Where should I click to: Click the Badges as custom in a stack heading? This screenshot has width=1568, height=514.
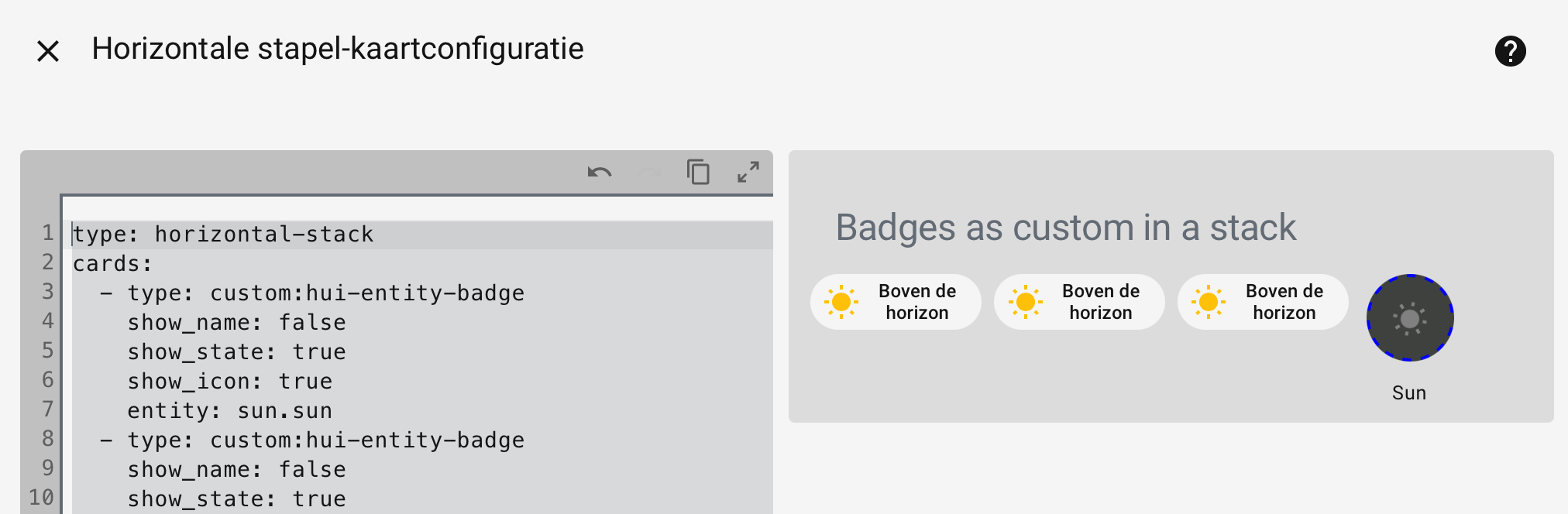[1065, 228]
